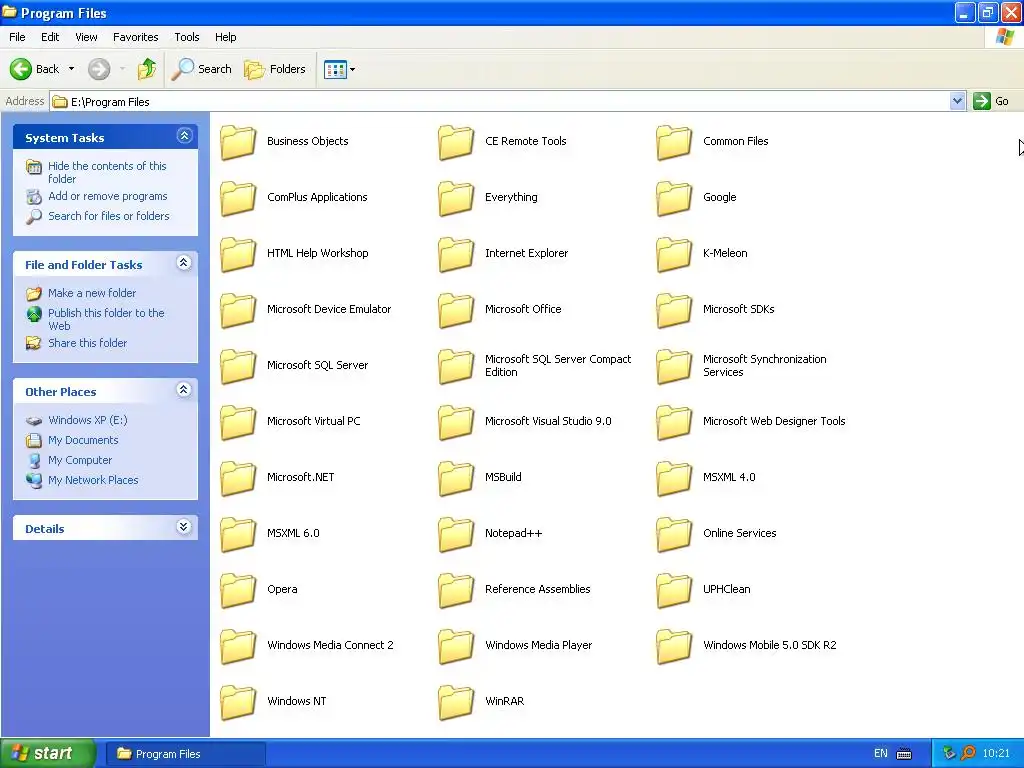Select the Microsoft SDKs folder icon

674,310
